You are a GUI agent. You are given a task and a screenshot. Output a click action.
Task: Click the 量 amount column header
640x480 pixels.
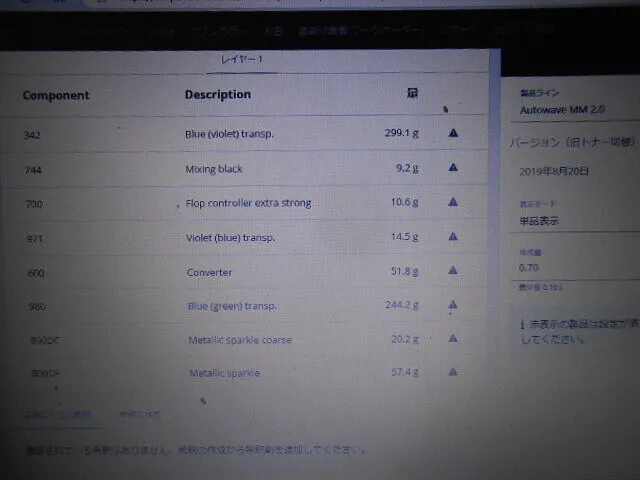tap(412, 93)
